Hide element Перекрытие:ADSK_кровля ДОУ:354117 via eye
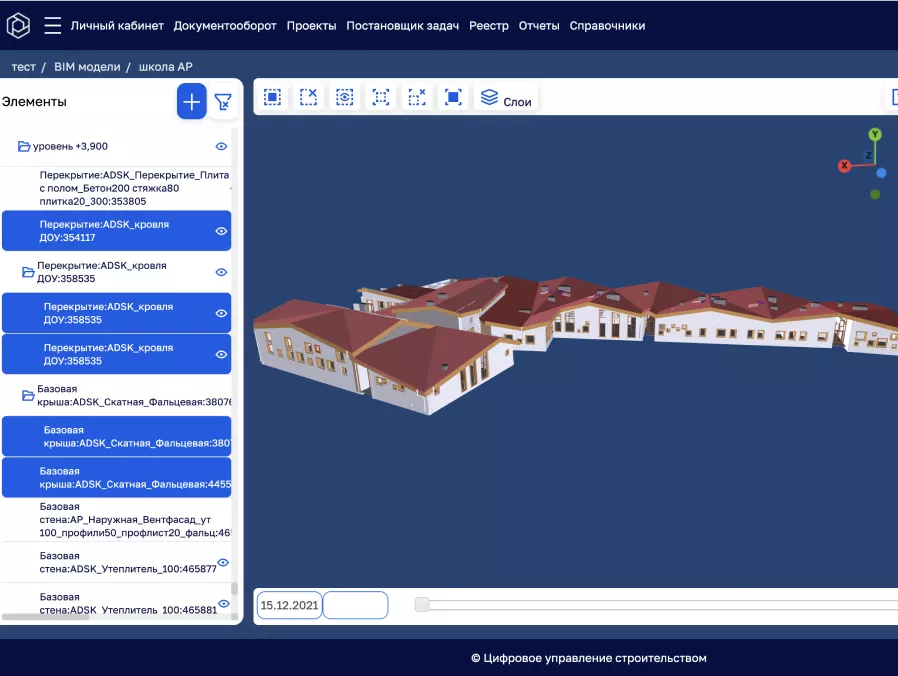Screen dimensions: 898x676 [x=222, y=231]
